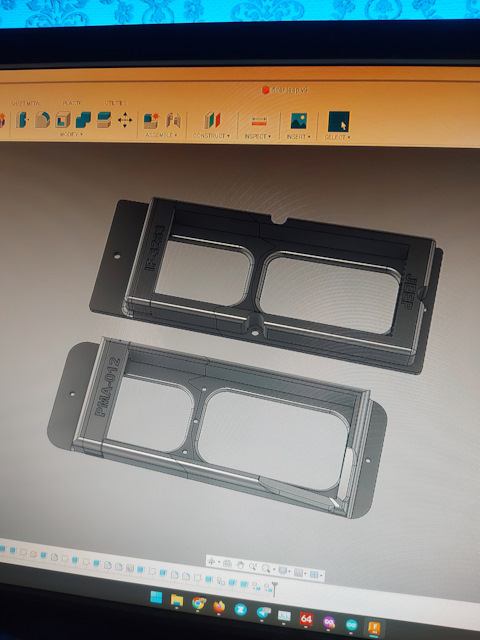The image size is (480, 640).
Task: Switch to the UTILITIES tab
Action: (116, 103)
